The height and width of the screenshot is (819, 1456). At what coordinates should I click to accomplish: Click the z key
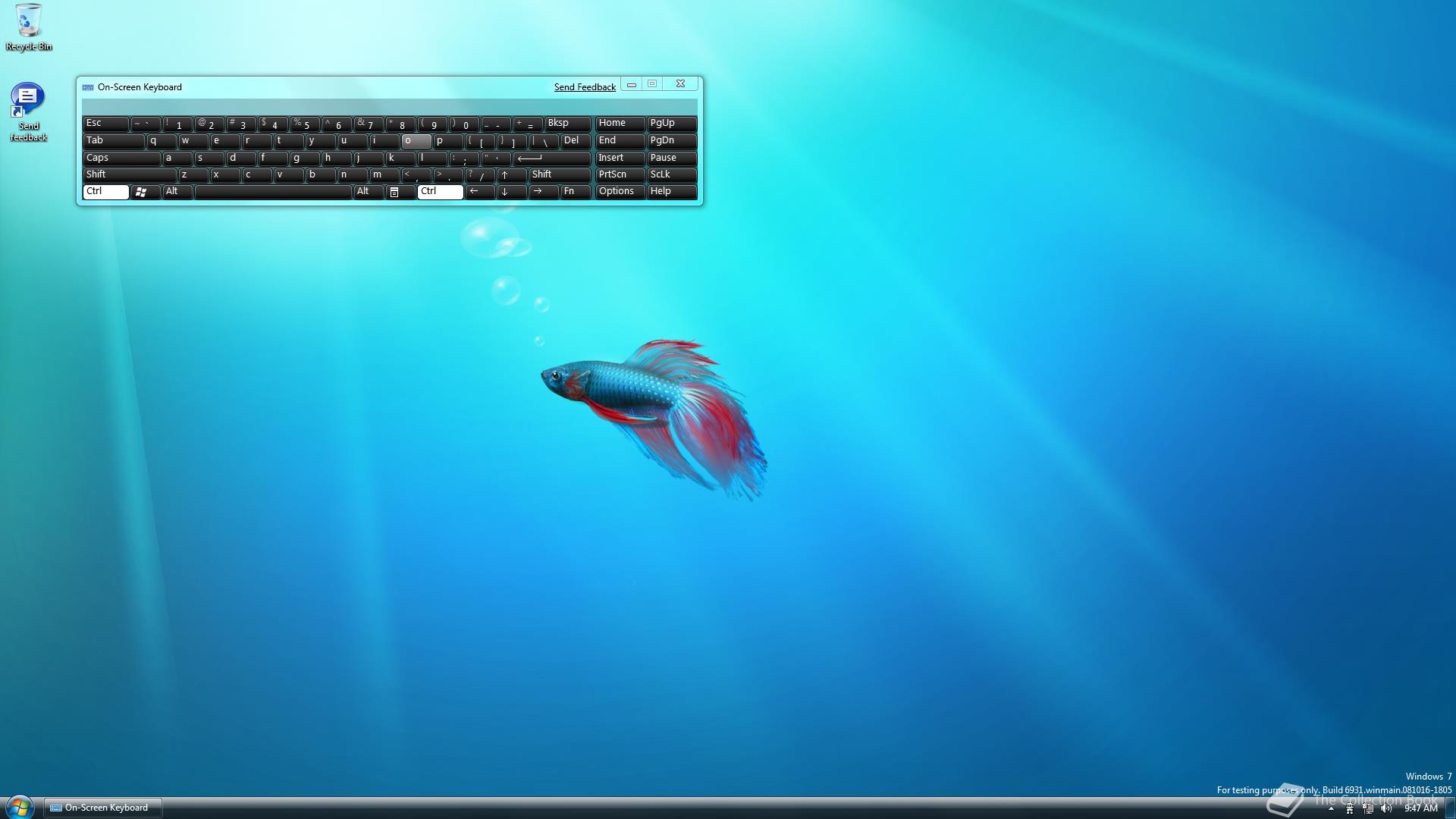(193, 175)
